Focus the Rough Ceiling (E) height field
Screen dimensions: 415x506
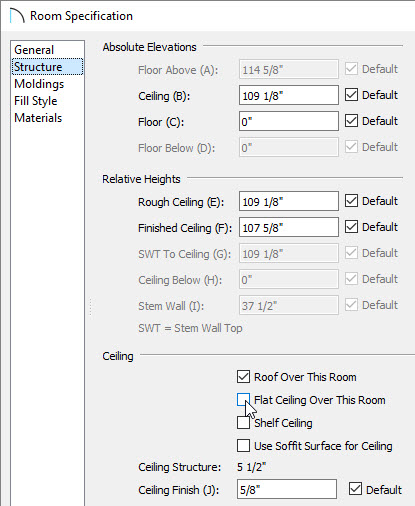pos(289,201)
